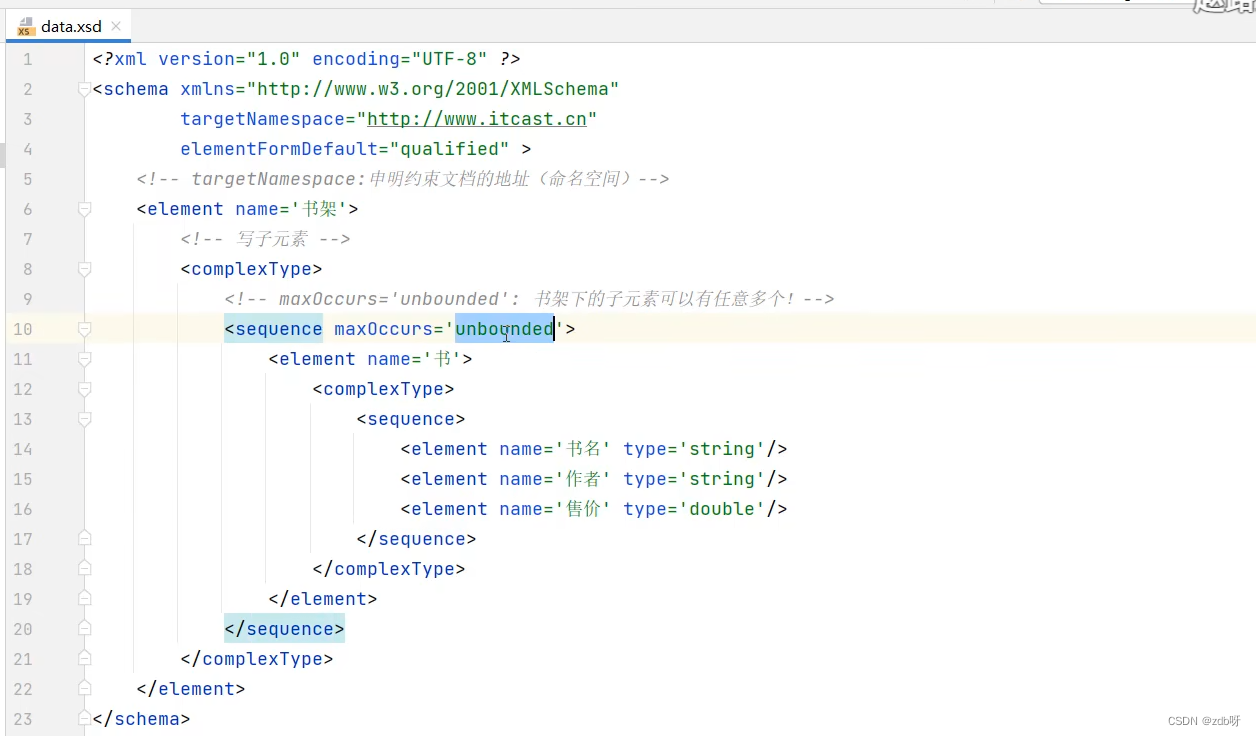
Task: Click the fold end marker on line 19
Action: pyautogui.click(x=84, y=598)
